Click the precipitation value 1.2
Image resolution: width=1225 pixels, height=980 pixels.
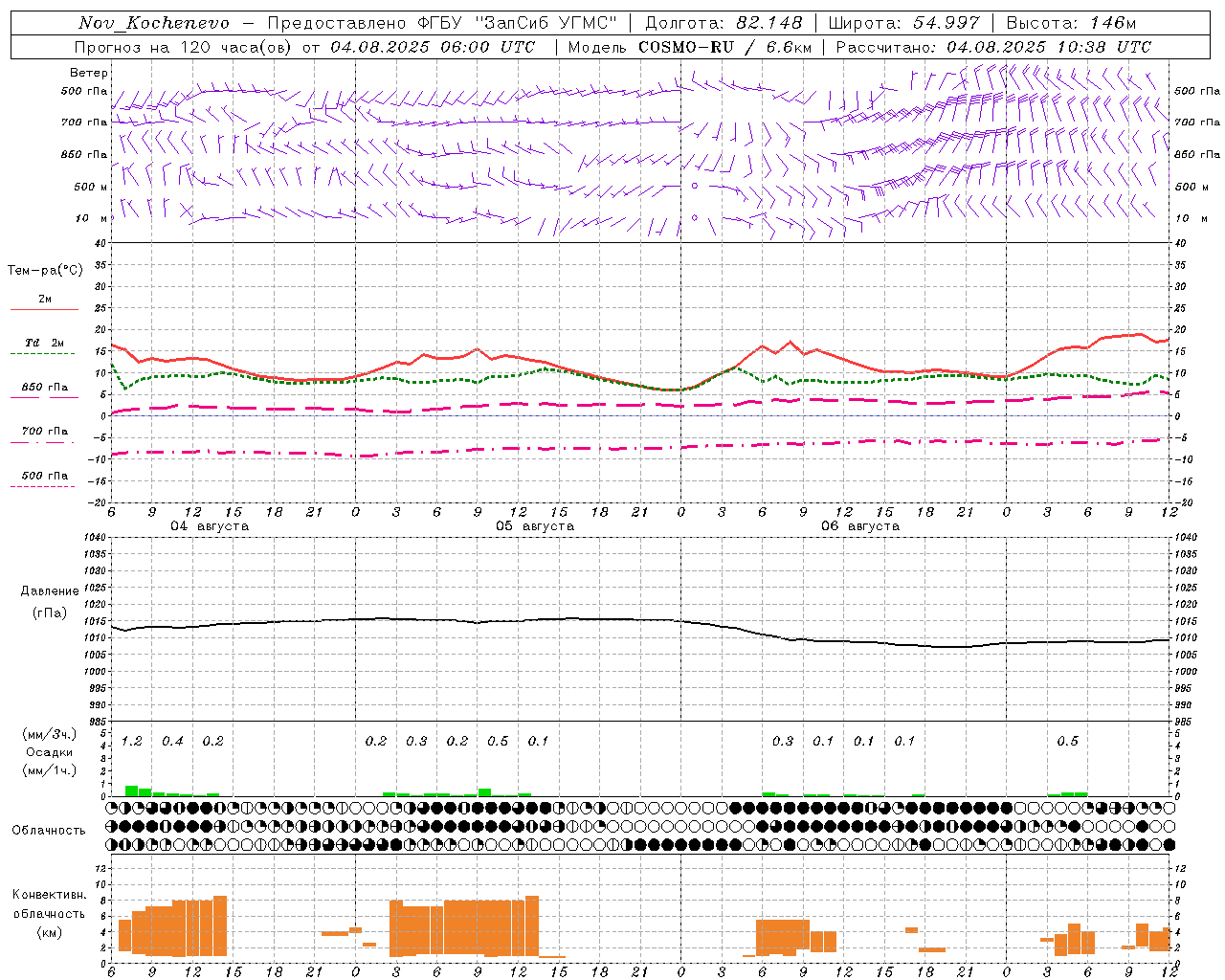tap(132, 741)
